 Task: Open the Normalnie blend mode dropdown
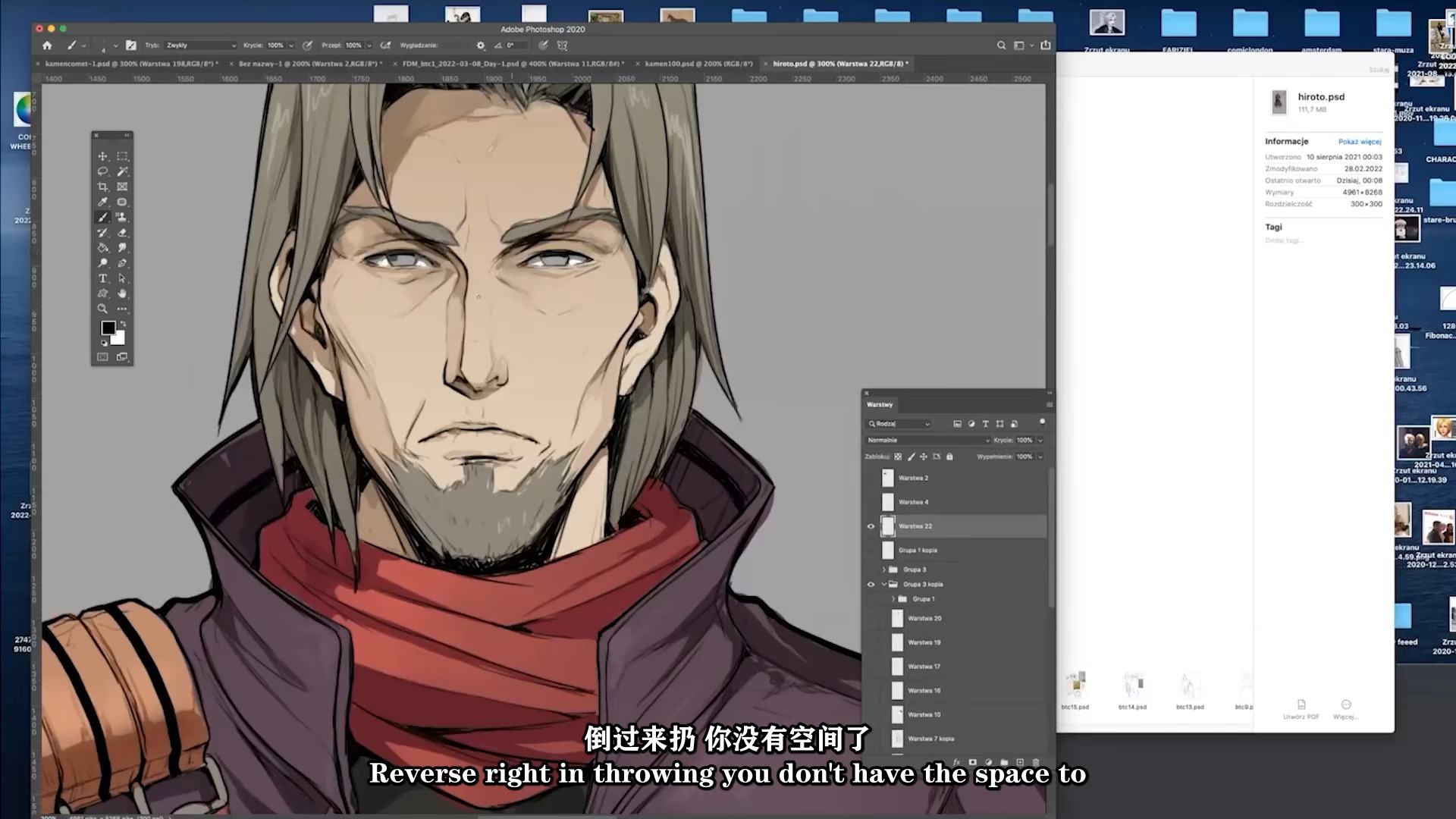pos(928,441)
